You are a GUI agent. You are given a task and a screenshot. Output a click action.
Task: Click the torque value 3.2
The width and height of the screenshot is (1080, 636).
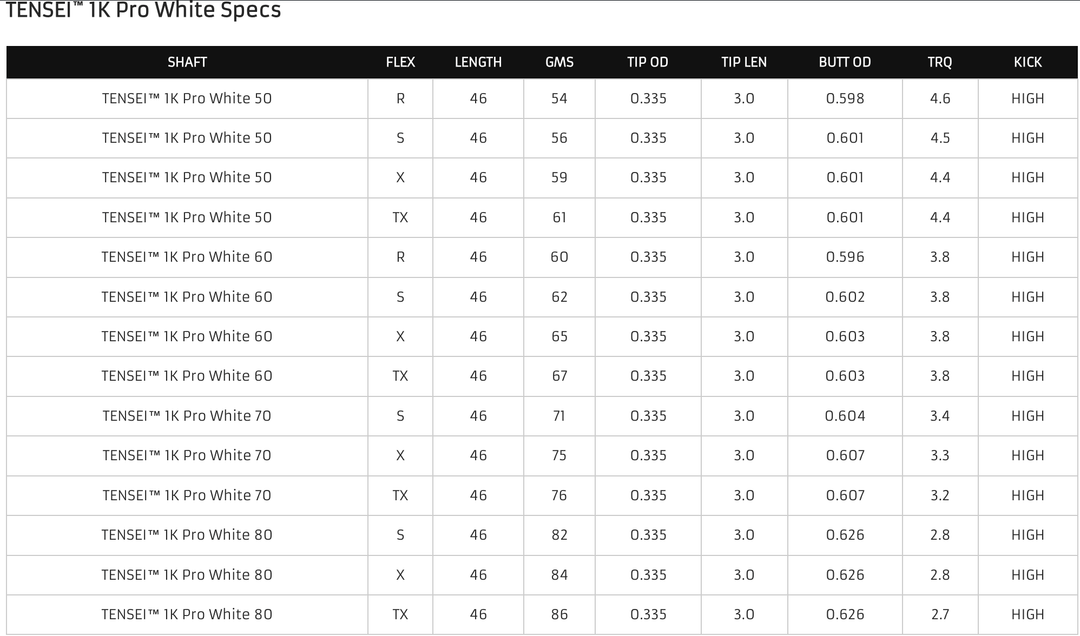coord(940,495)
